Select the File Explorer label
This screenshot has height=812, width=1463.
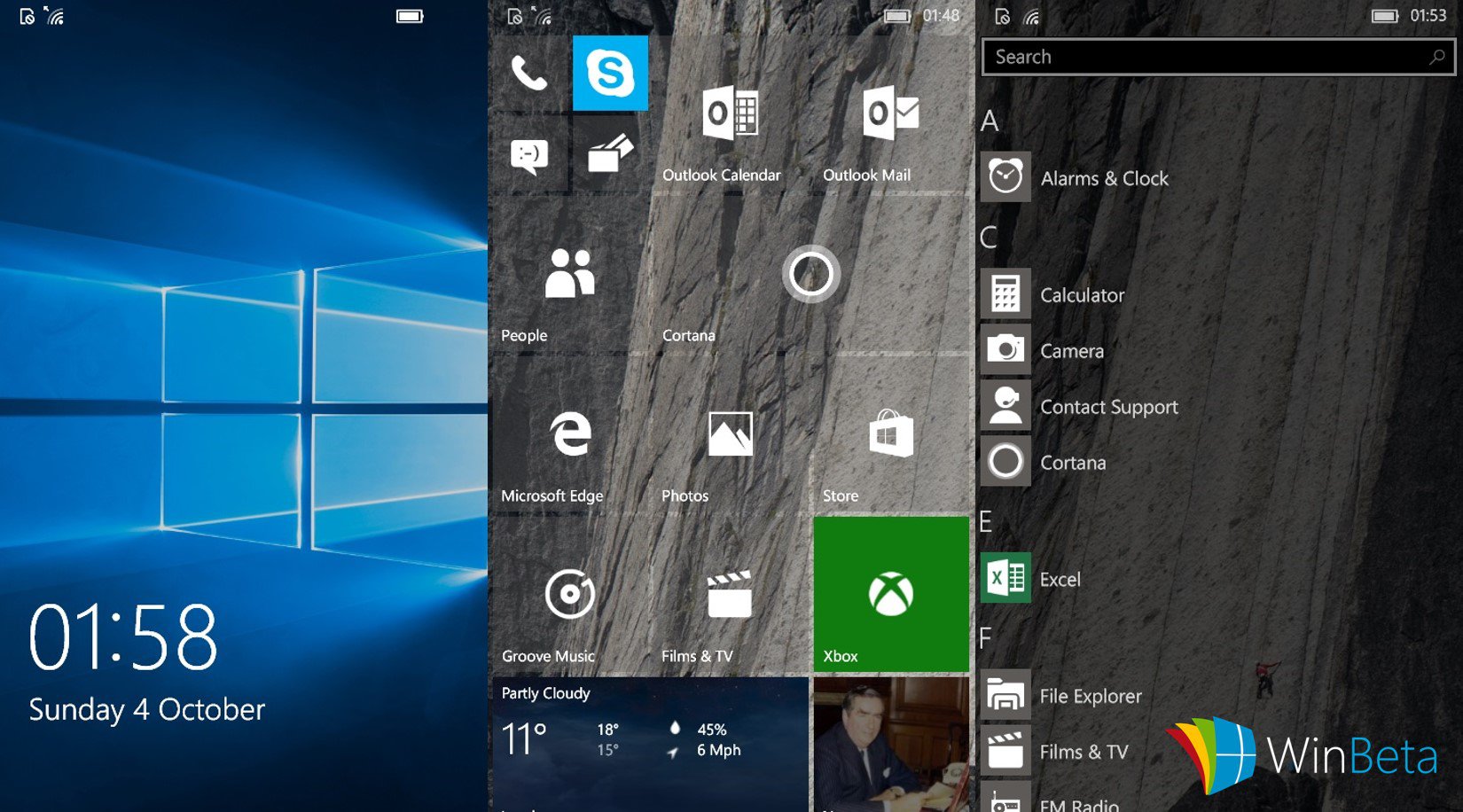tap(1091, 696)
